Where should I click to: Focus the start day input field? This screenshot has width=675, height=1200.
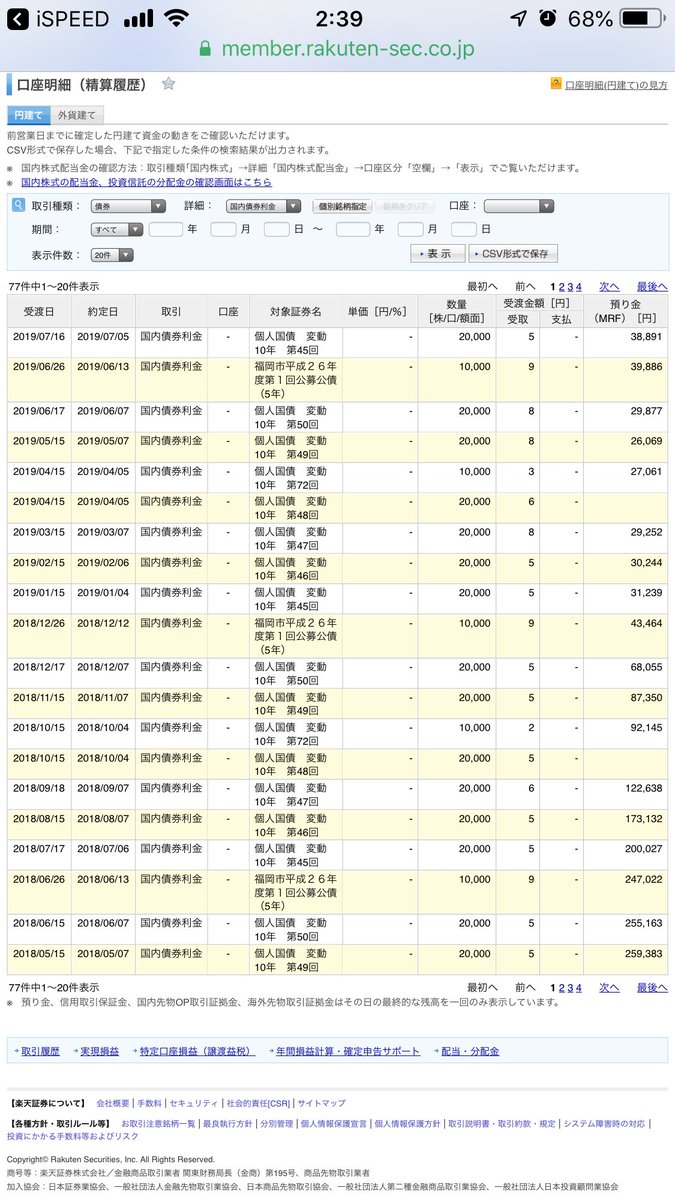[x=277, y=229]
